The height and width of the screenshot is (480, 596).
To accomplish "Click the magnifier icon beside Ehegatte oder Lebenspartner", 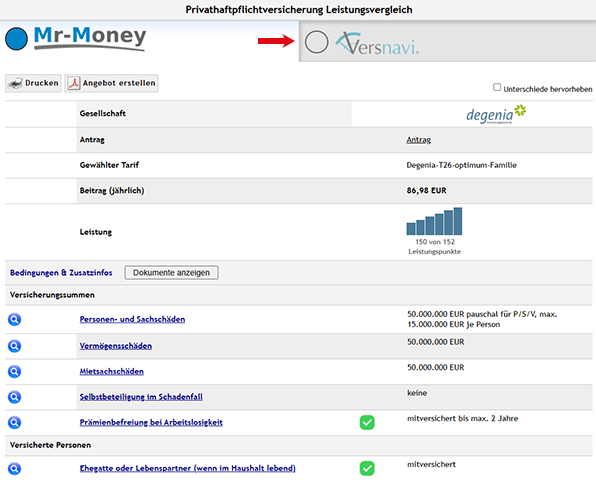I will (x=14, y=469).
